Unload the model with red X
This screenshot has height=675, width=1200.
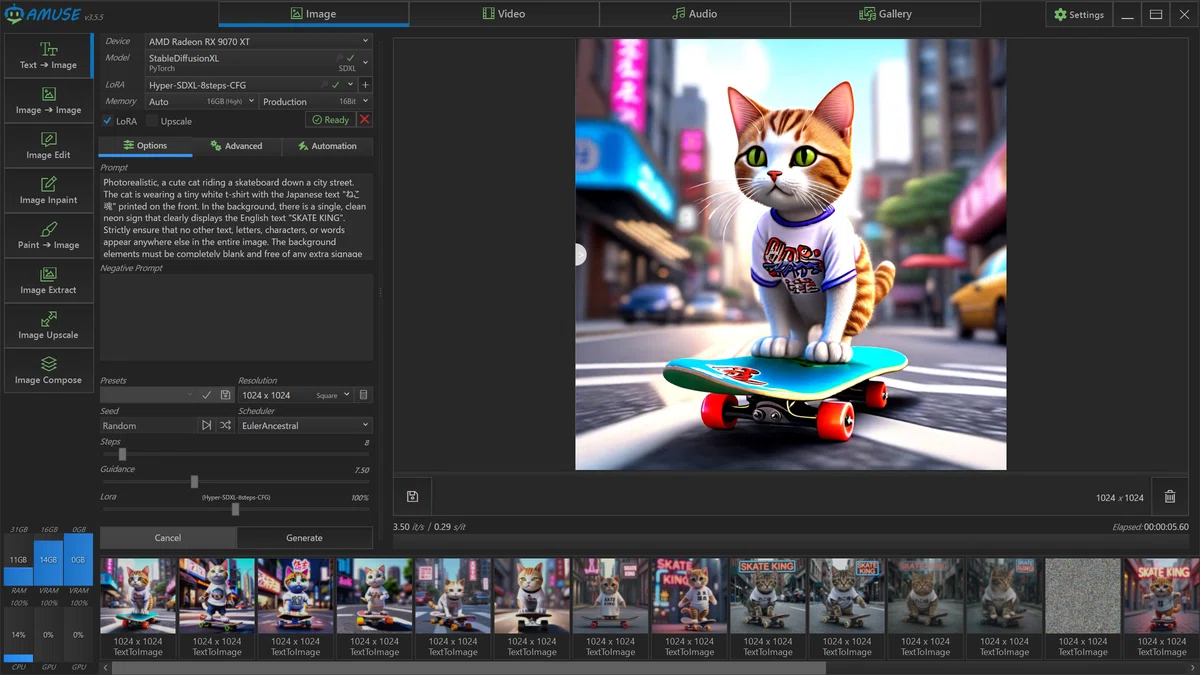click(x=364, y=119)
